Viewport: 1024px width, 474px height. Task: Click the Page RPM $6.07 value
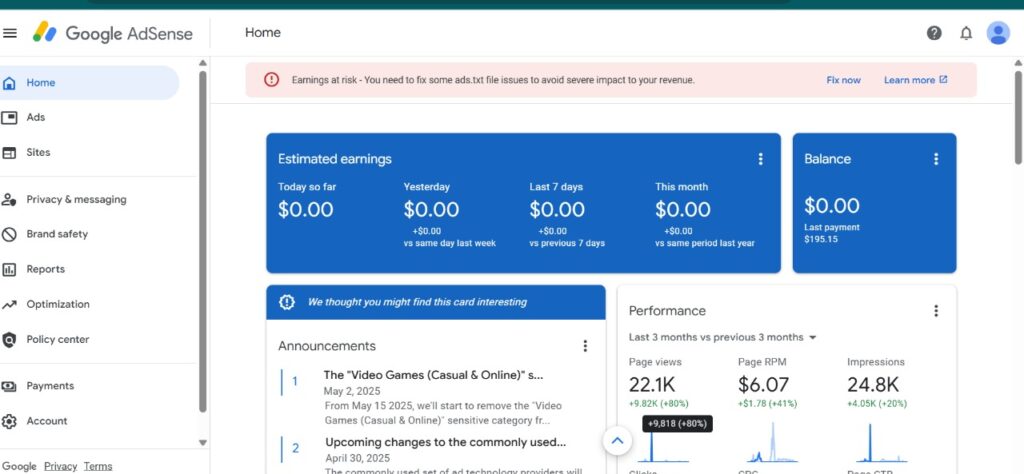[763, 385]
